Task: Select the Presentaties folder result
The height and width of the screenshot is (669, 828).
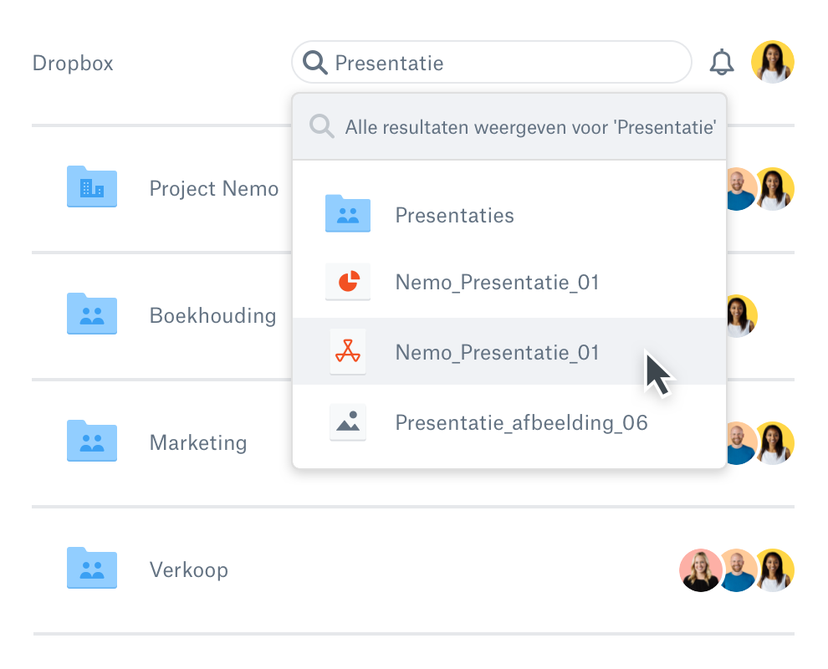Action: point(454,215)
